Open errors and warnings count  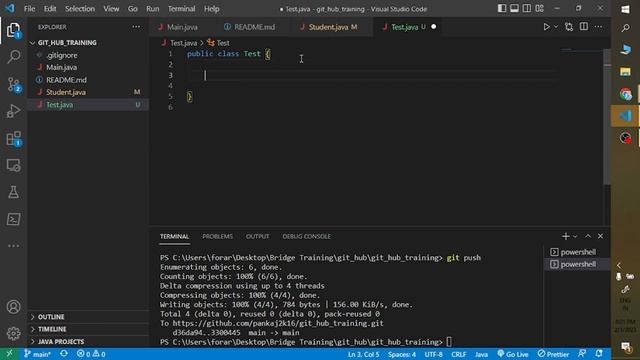click(x=91, y=354)
